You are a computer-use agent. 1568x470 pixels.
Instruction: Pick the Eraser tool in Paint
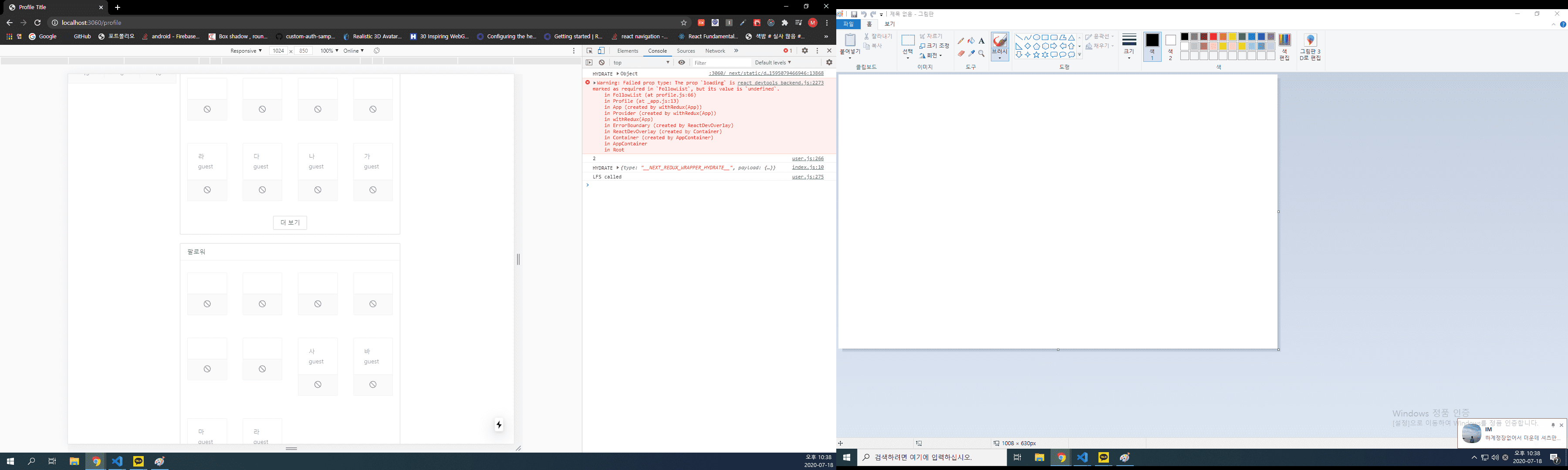tap(960, 54)
